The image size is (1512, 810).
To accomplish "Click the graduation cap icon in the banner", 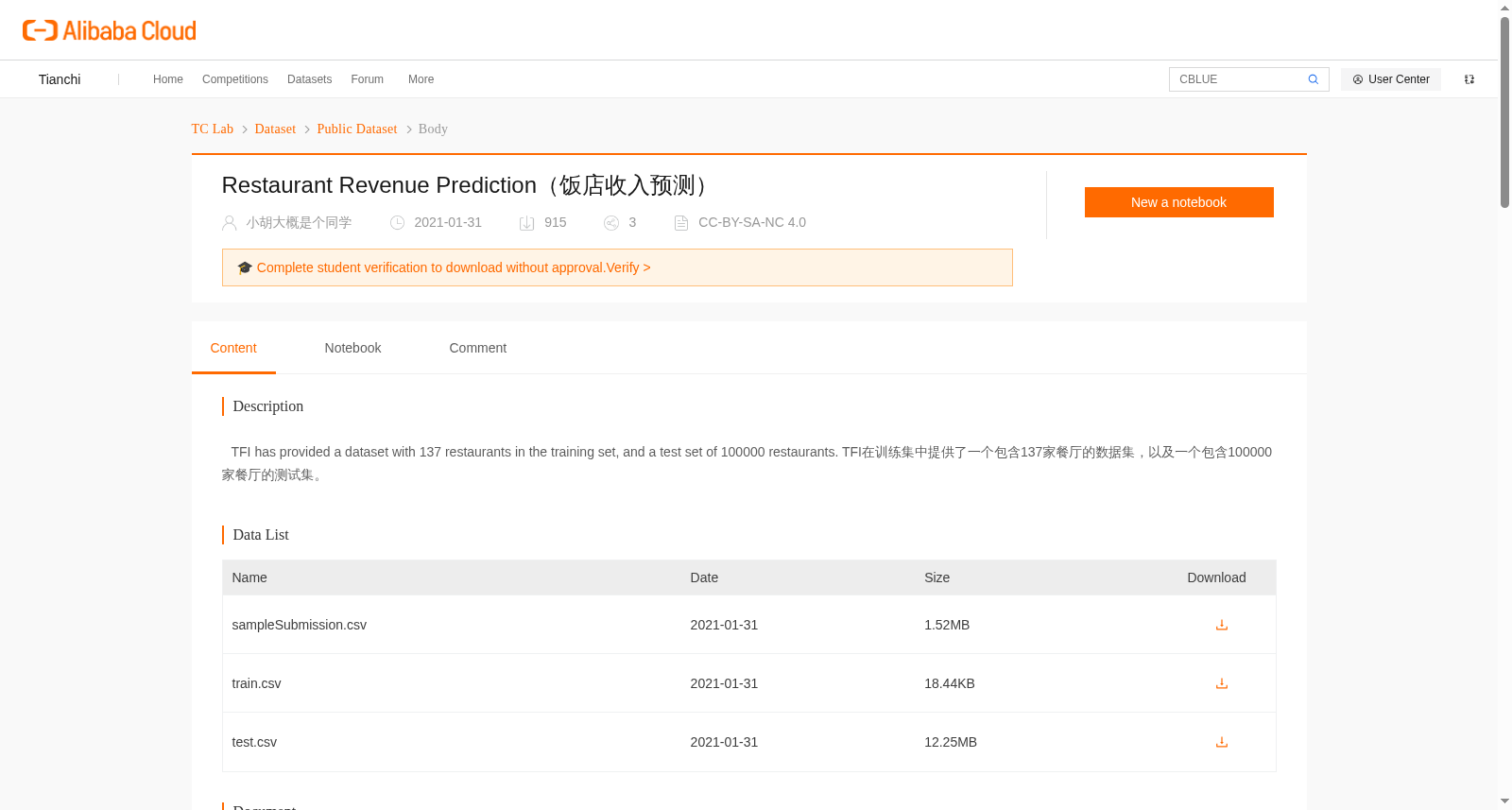I will 245,267.
